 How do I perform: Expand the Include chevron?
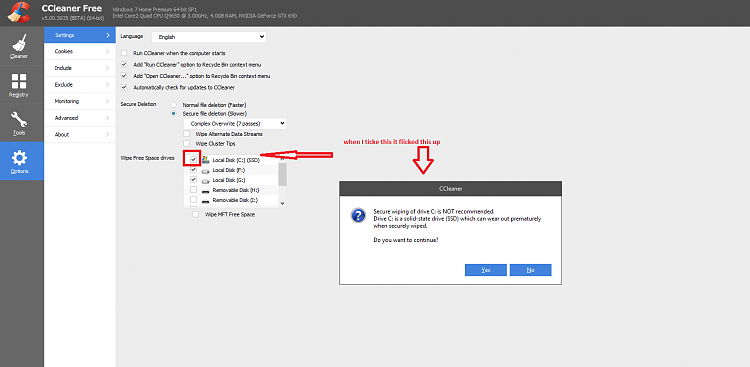[x=107, y=68]
